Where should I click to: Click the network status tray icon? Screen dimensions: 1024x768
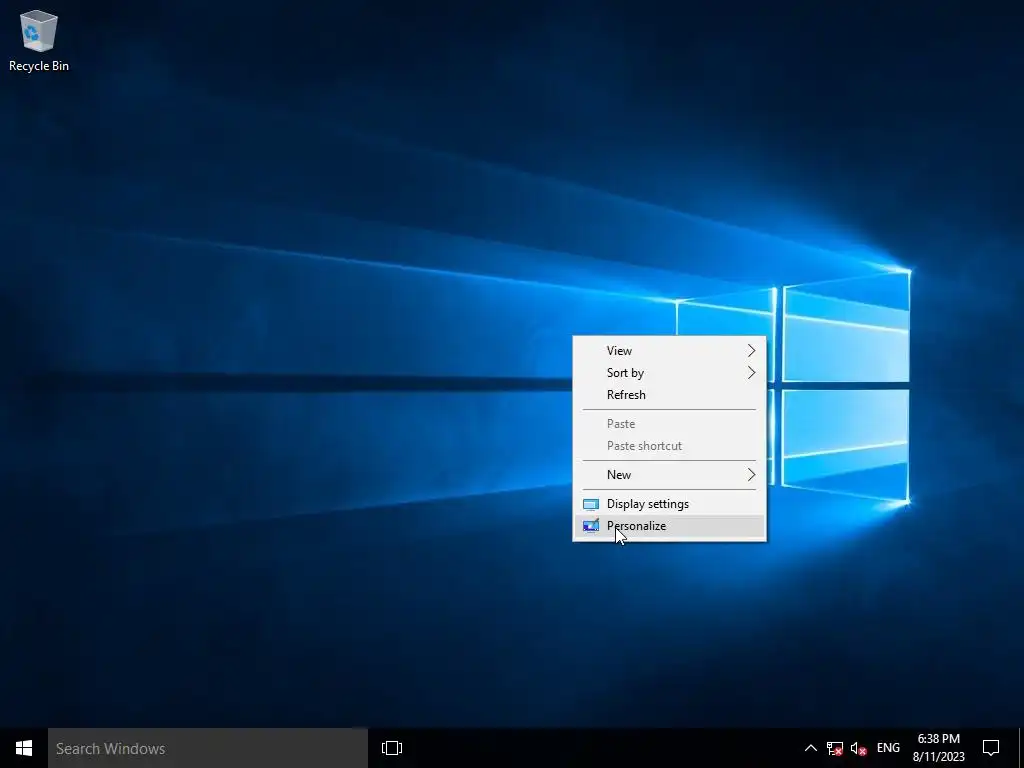click(x=835, y=748)
